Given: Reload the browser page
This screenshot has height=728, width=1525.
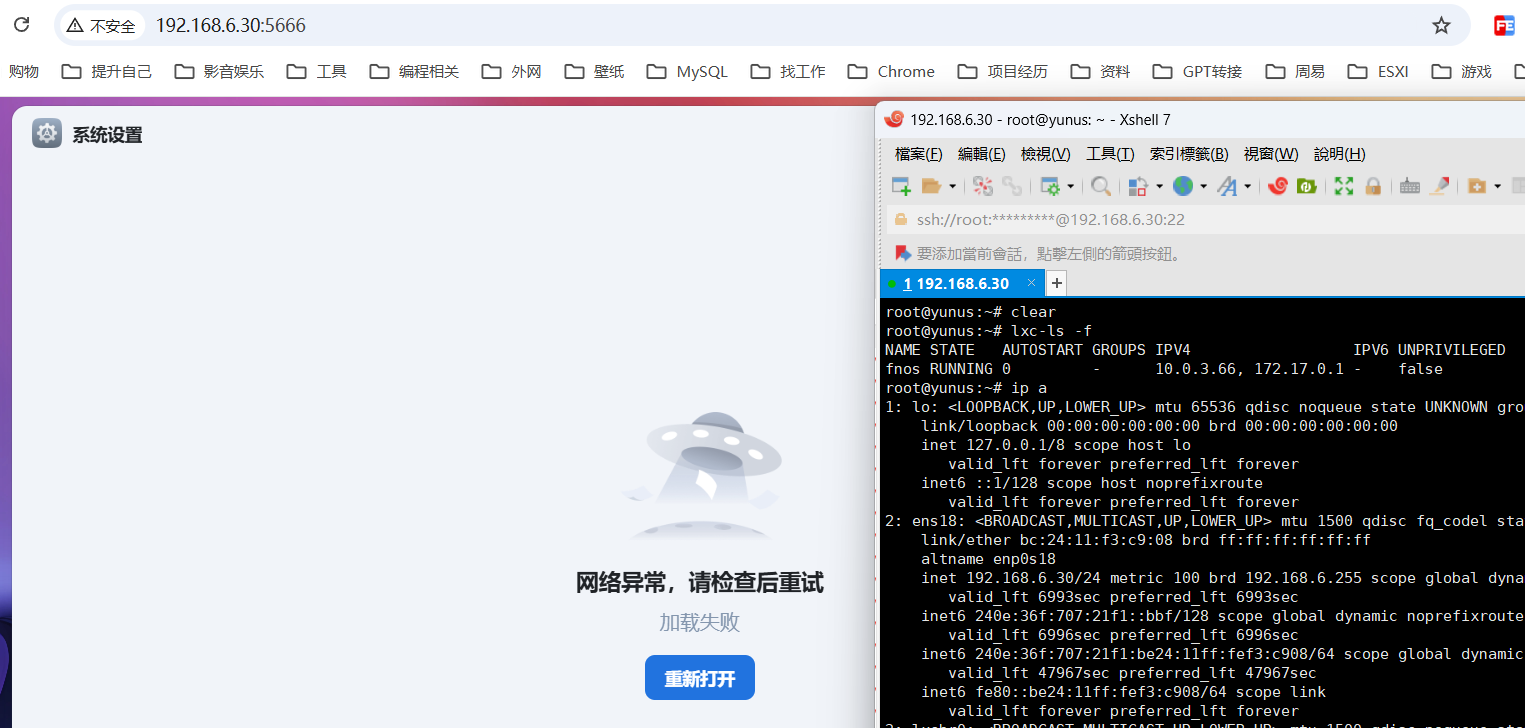Looking at the screenshot, I should (21, 25).
